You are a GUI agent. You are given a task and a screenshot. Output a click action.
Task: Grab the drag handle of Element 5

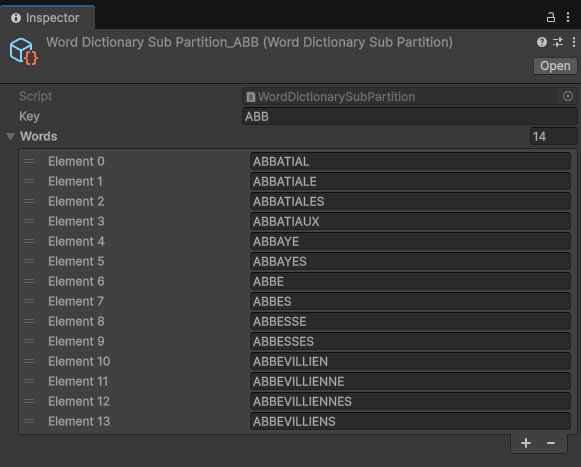tap(29, 261)
